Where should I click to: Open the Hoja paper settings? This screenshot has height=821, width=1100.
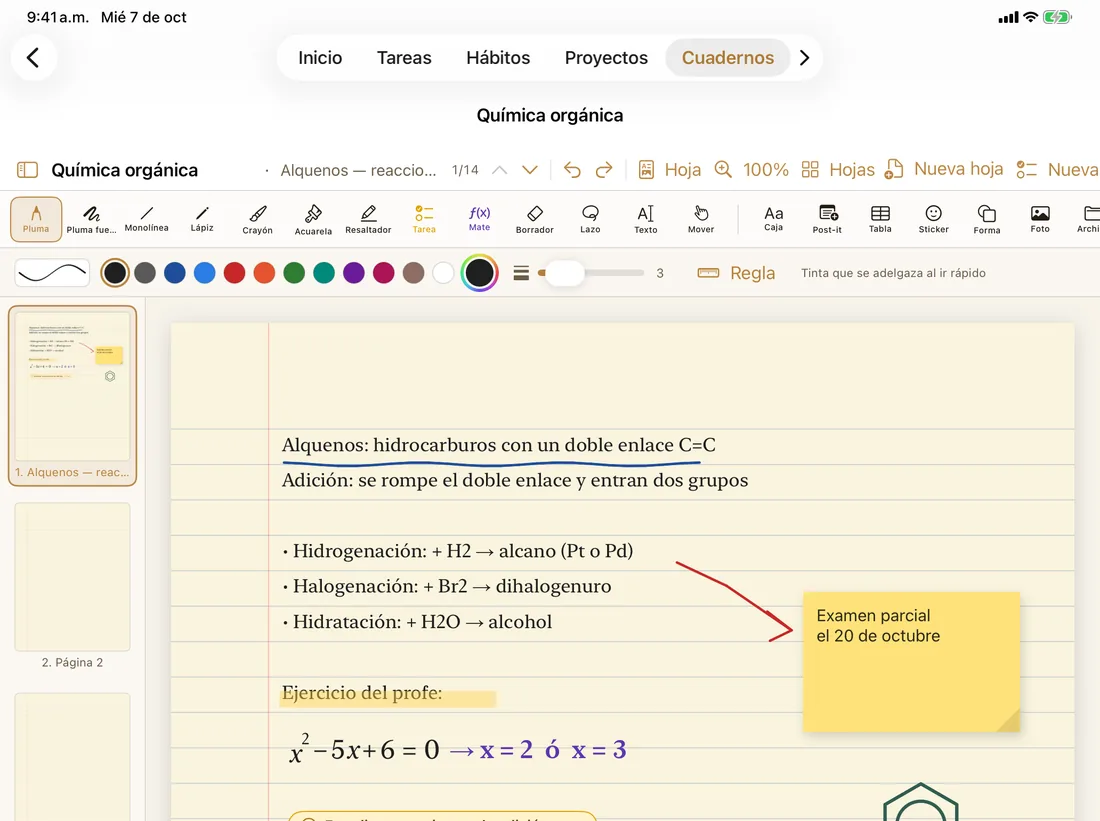(670, 170)
